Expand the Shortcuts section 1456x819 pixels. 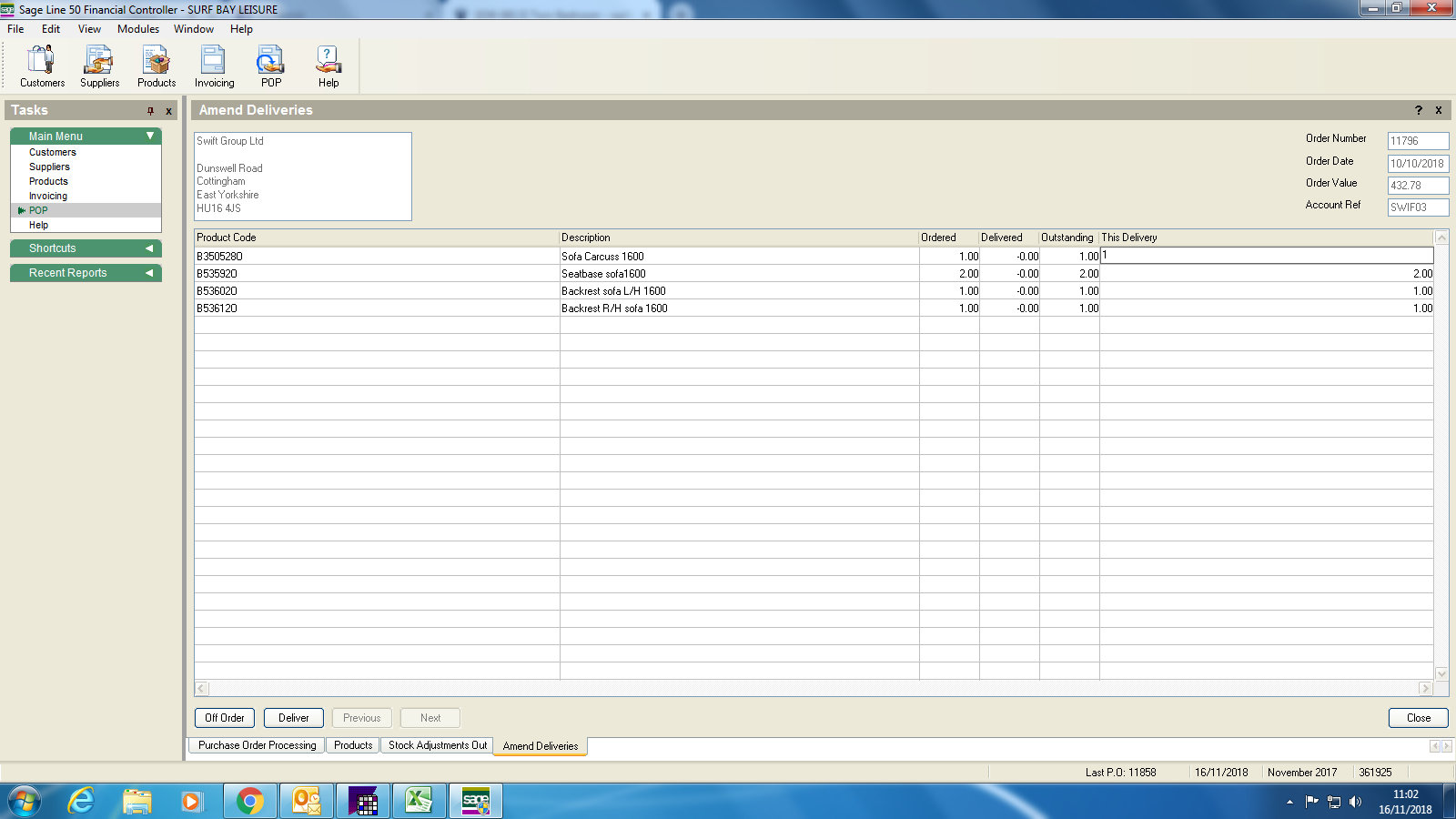(x=149, y=248)
